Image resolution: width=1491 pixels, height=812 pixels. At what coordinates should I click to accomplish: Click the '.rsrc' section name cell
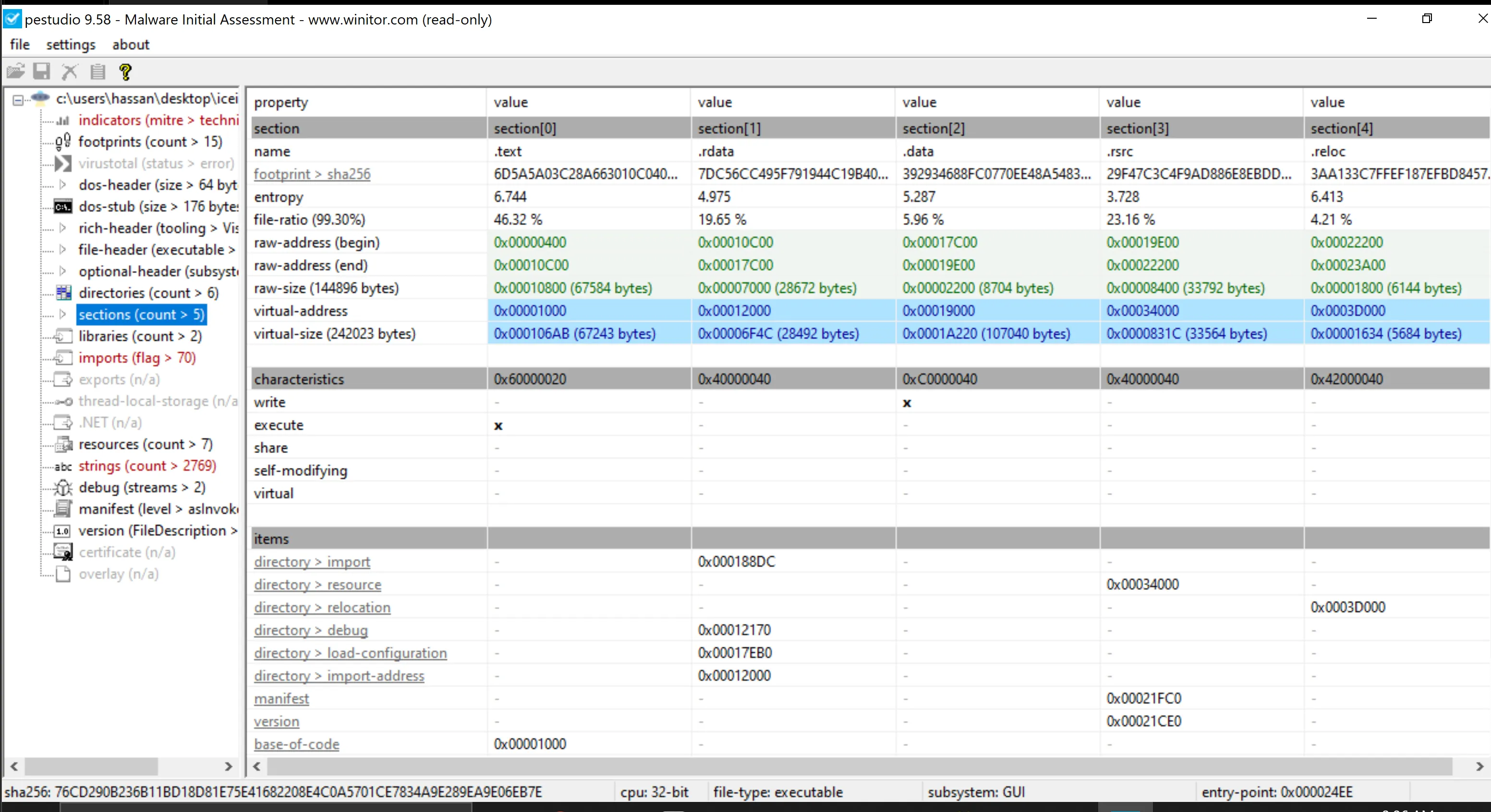(1119, 152)
